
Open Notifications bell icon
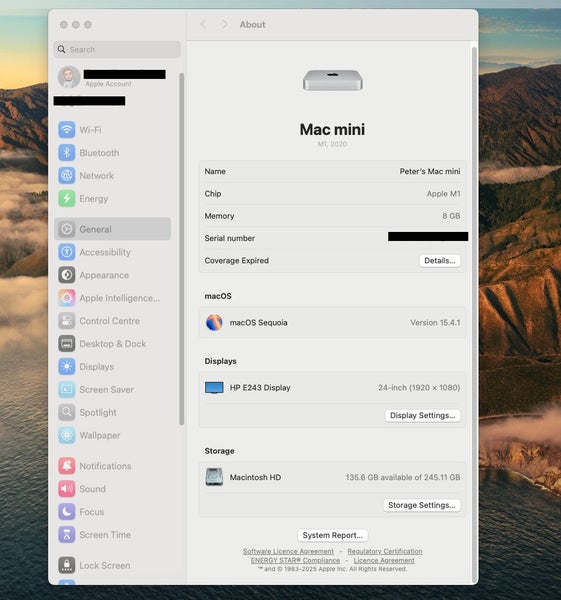pyautogui.click(x=67, y=466)
